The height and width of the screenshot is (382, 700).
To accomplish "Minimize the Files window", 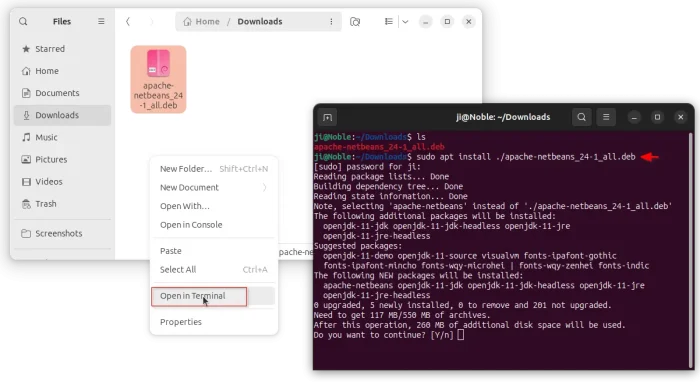I will coord(426,21).
